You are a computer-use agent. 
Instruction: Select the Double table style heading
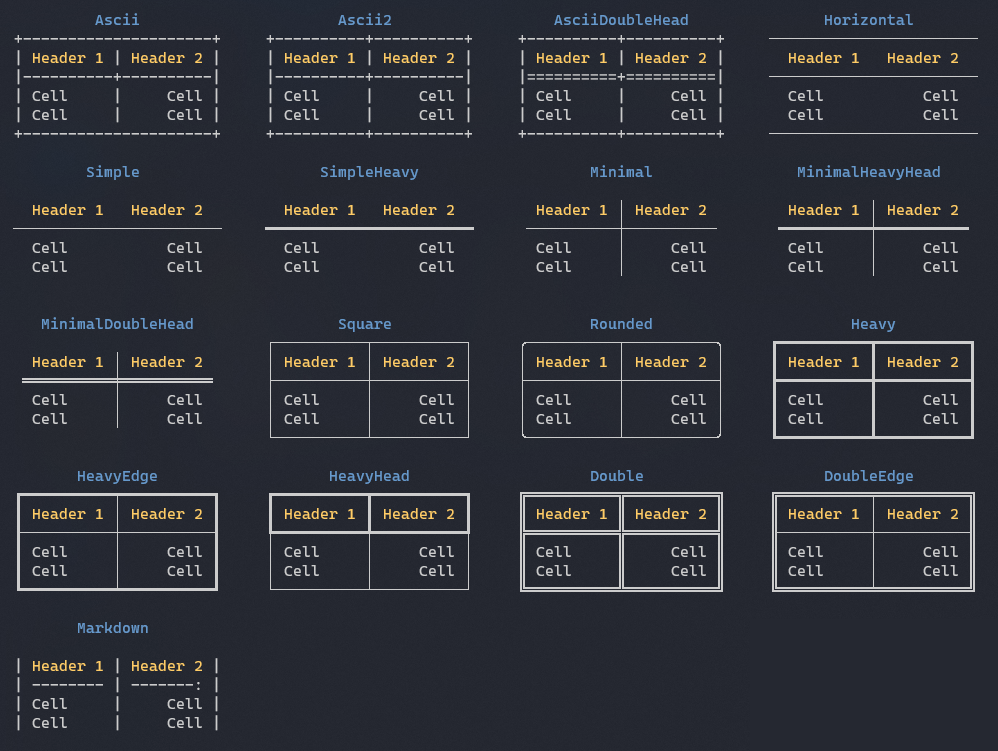617,476
